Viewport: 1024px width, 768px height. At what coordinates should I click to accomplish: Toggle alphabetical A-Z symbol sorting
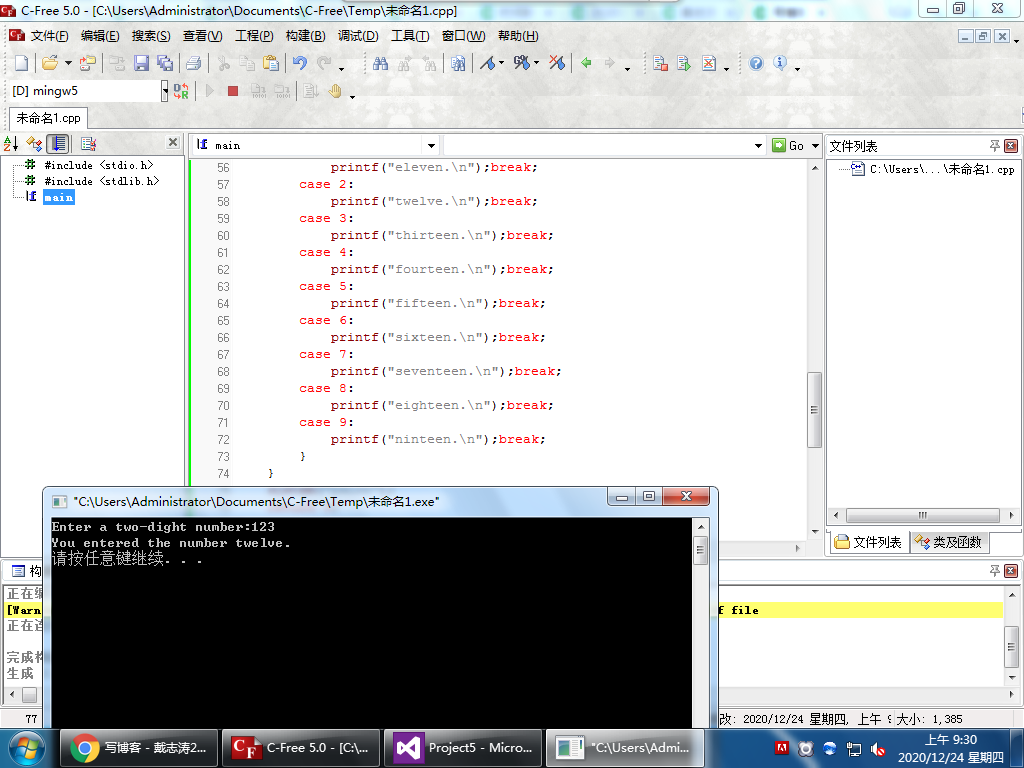click(x=11, y=144)
